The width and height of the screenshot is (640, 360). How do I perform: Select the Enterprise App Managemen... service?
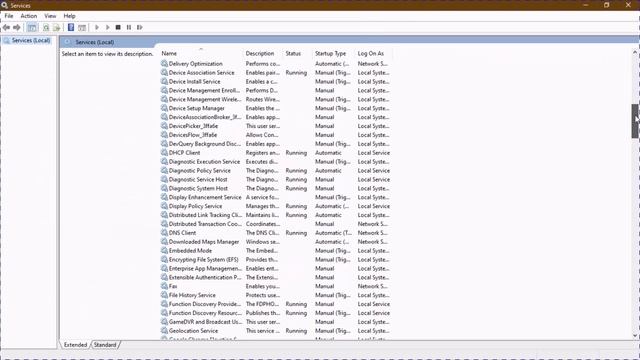(x=276, y=269)
